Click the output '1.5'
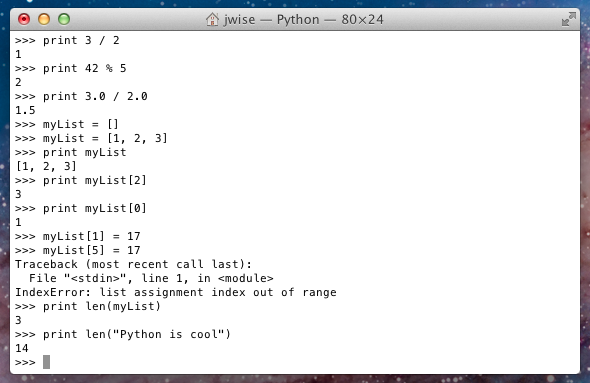Image resolution: width=590 pixels, height=383 pixels. point(25,111)
